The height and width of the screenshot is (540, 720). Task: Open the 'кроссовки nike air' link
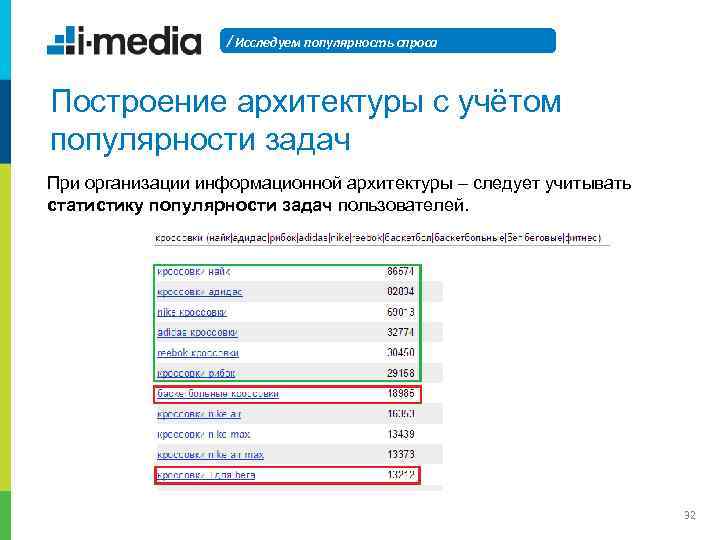(199, 414)
